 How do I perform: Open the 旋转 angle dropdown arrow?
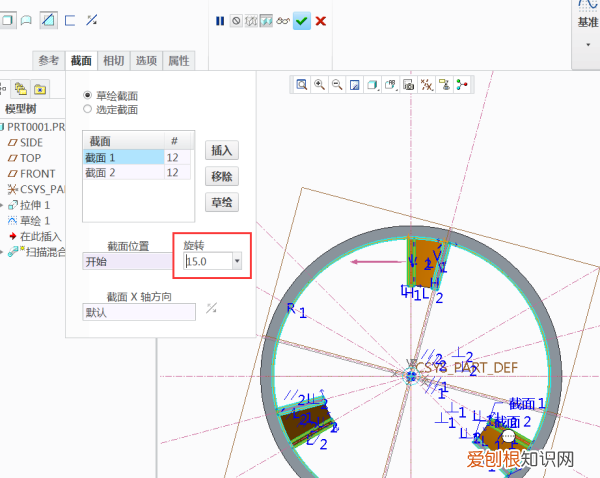[237, 261]
